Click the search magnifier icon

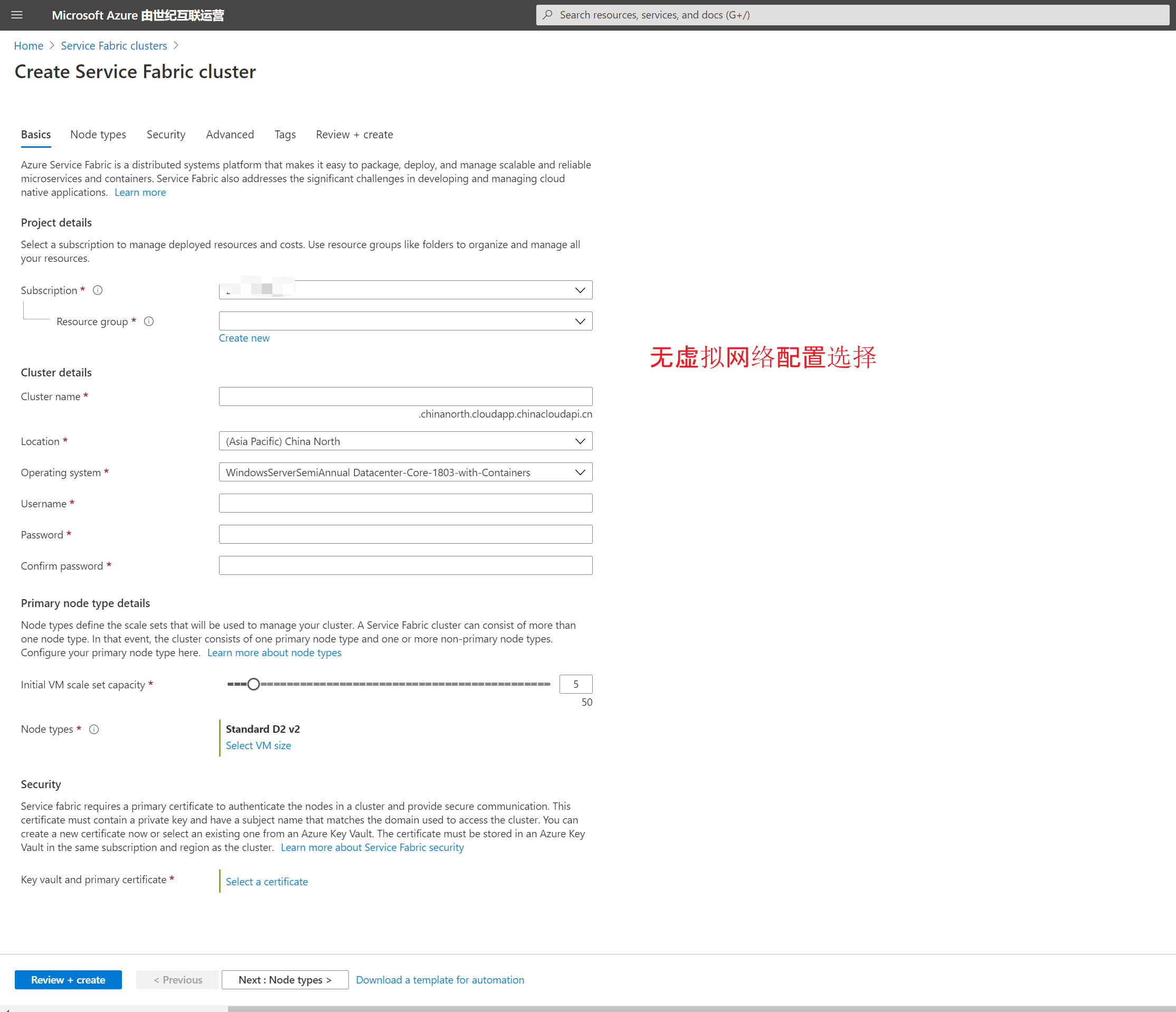pos(548,15)
